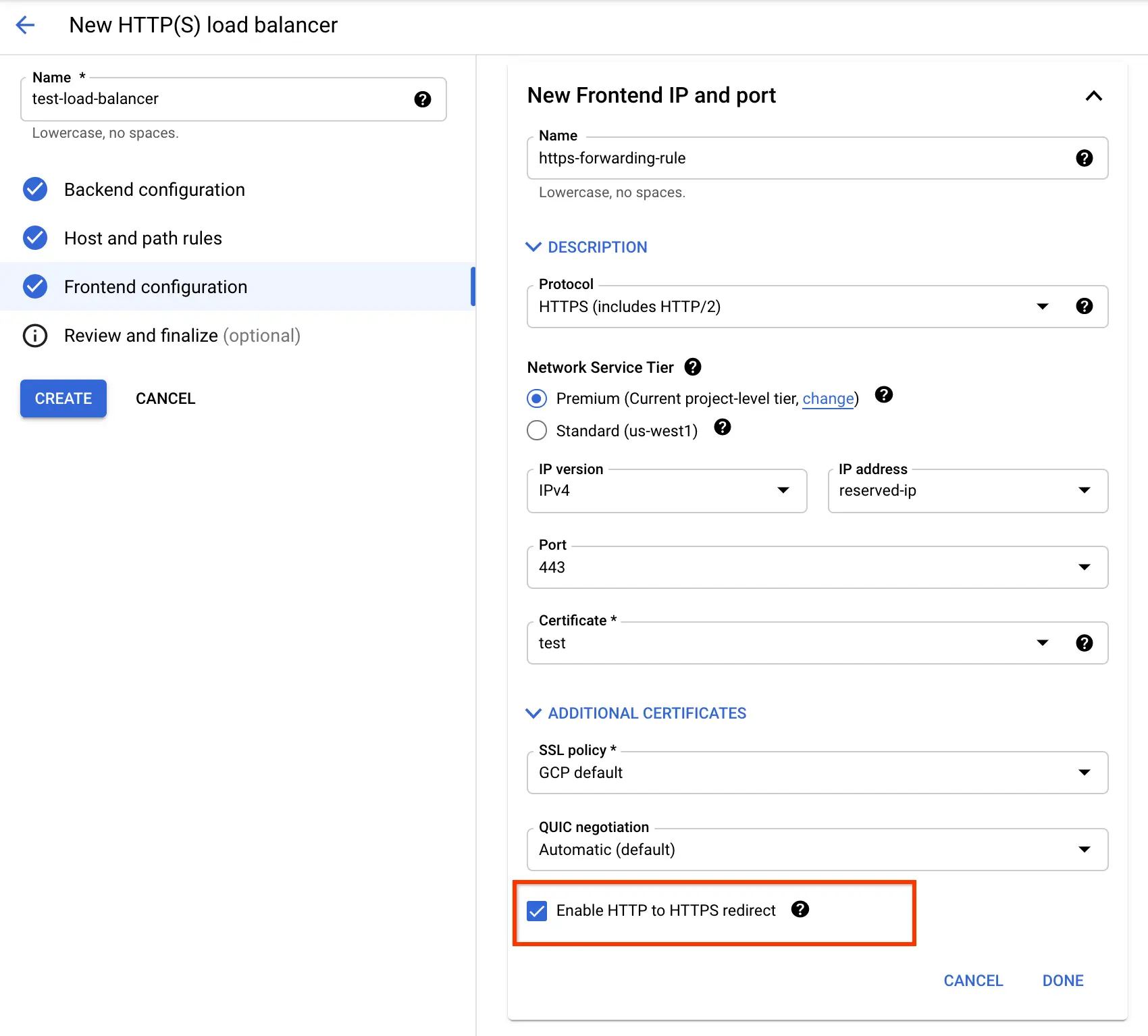Click the blue CREATE button
Screen dimensions: 1148x1036
(x=63, y=398)
